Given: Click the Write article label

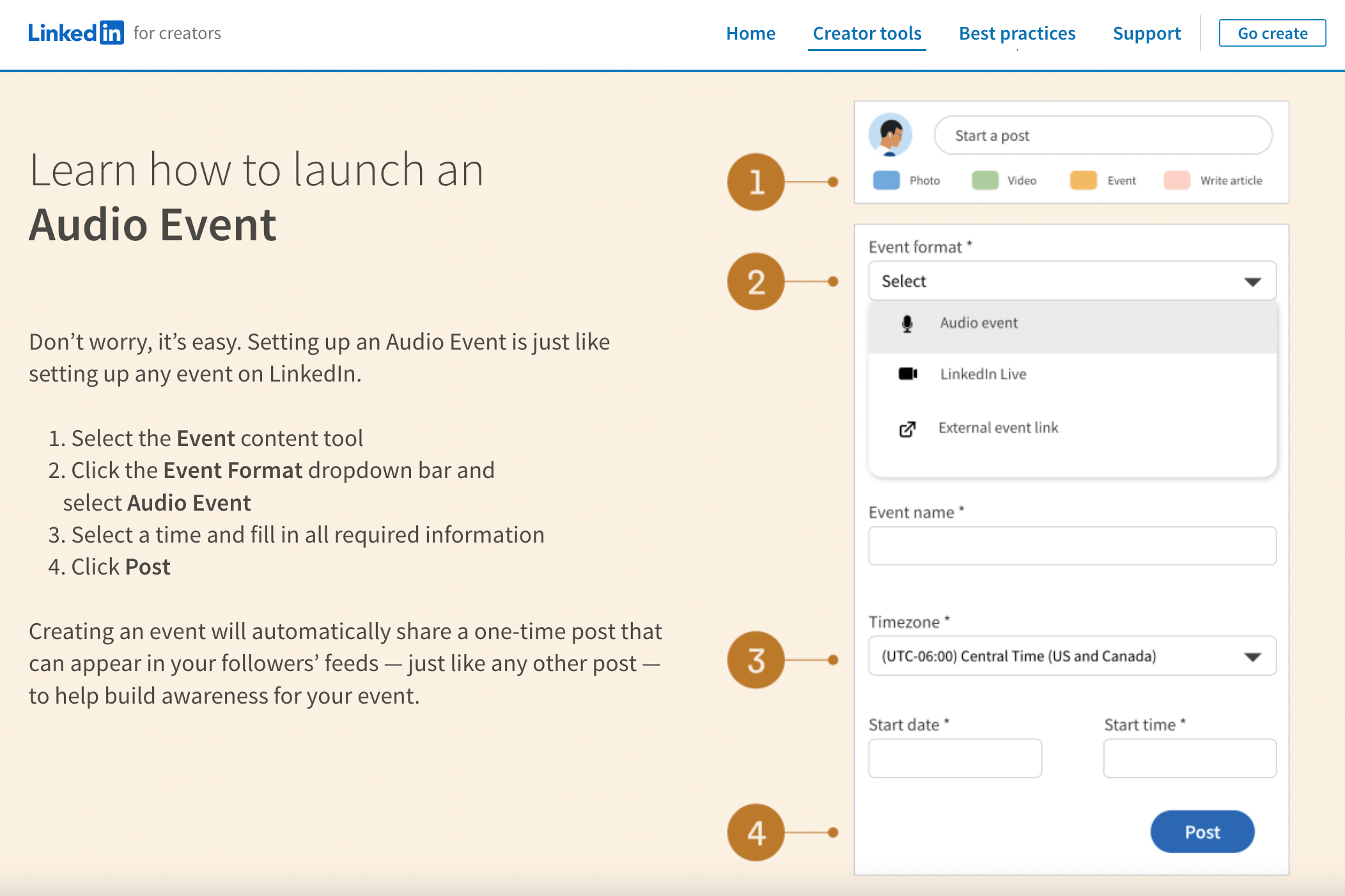Looking at the screenshot, I should click(x=1231, y=181).
